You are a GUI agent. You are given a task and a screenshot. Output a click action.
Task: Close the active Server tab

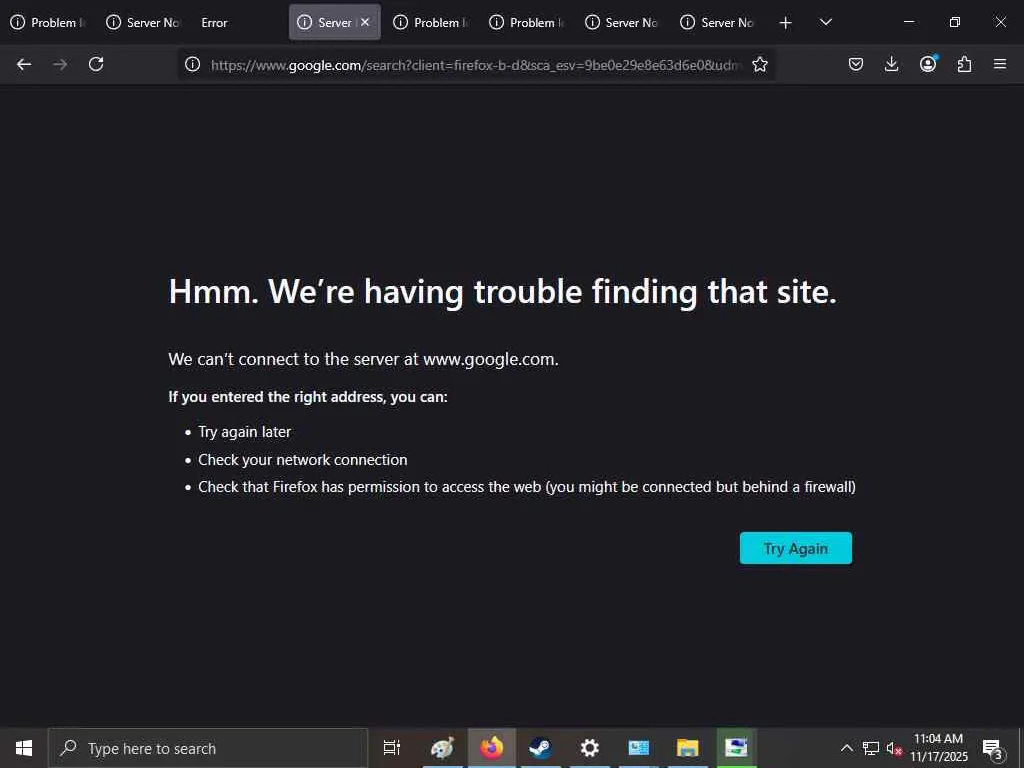pyautogui.click(x=365, y=22)
